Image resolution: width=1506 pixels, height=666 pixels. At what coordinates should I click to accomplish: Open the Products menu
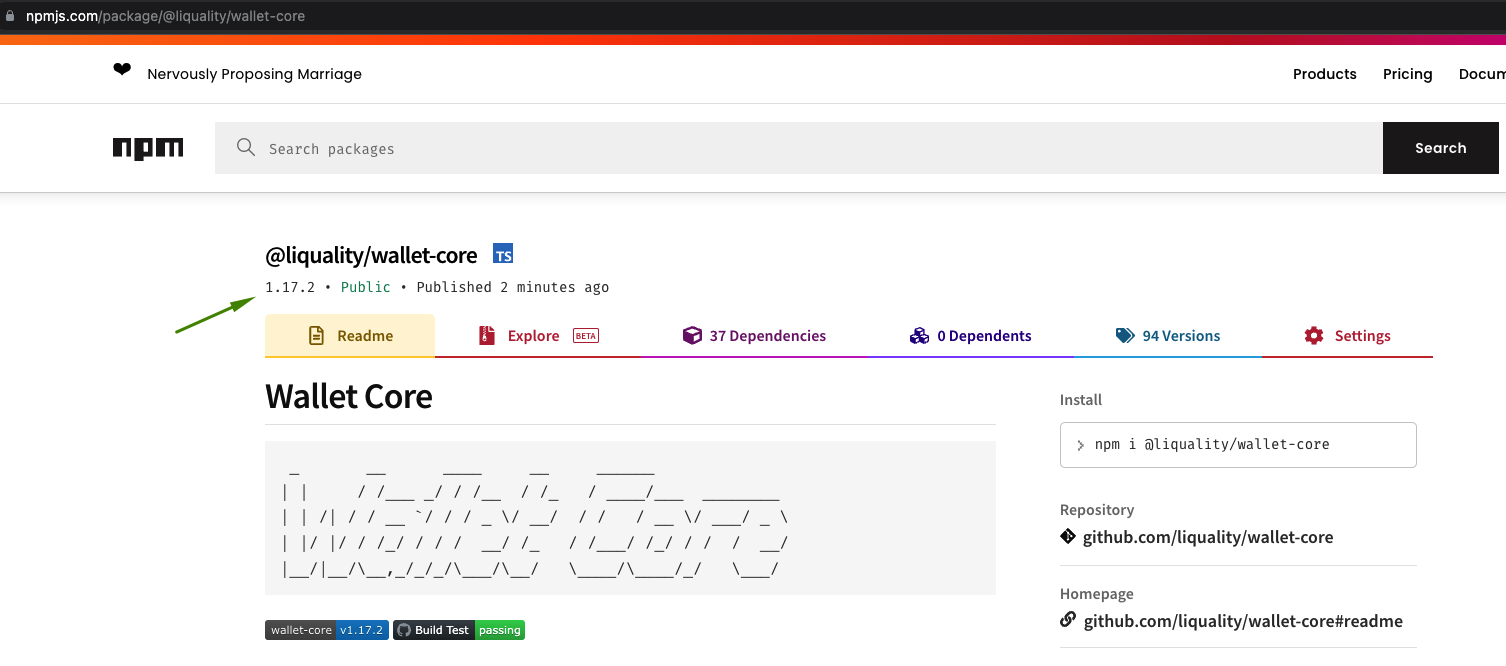pos(1325,74)
